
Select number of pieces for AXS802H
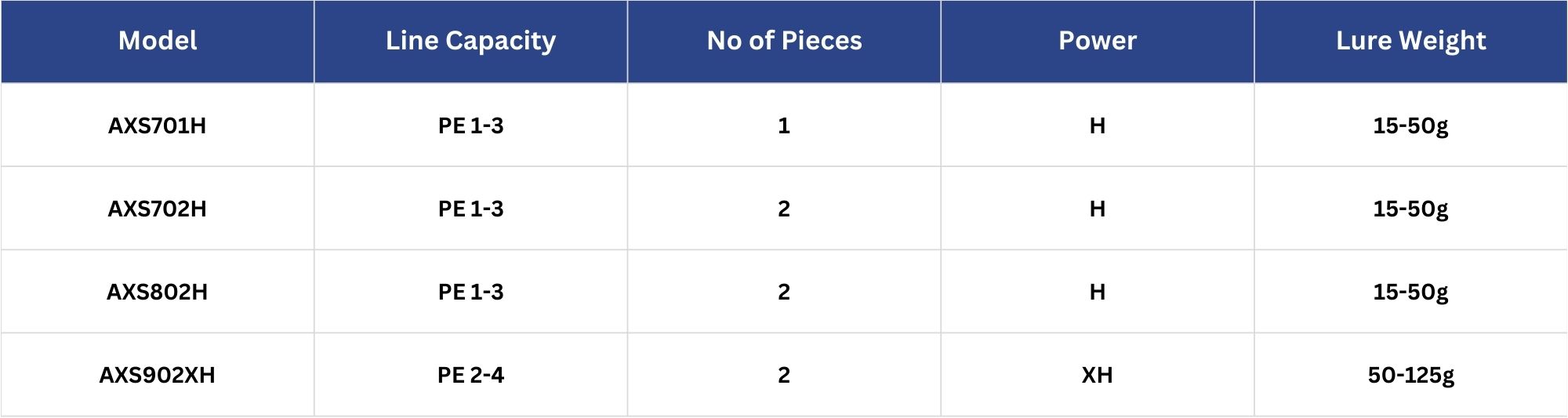tap(784, 292)
